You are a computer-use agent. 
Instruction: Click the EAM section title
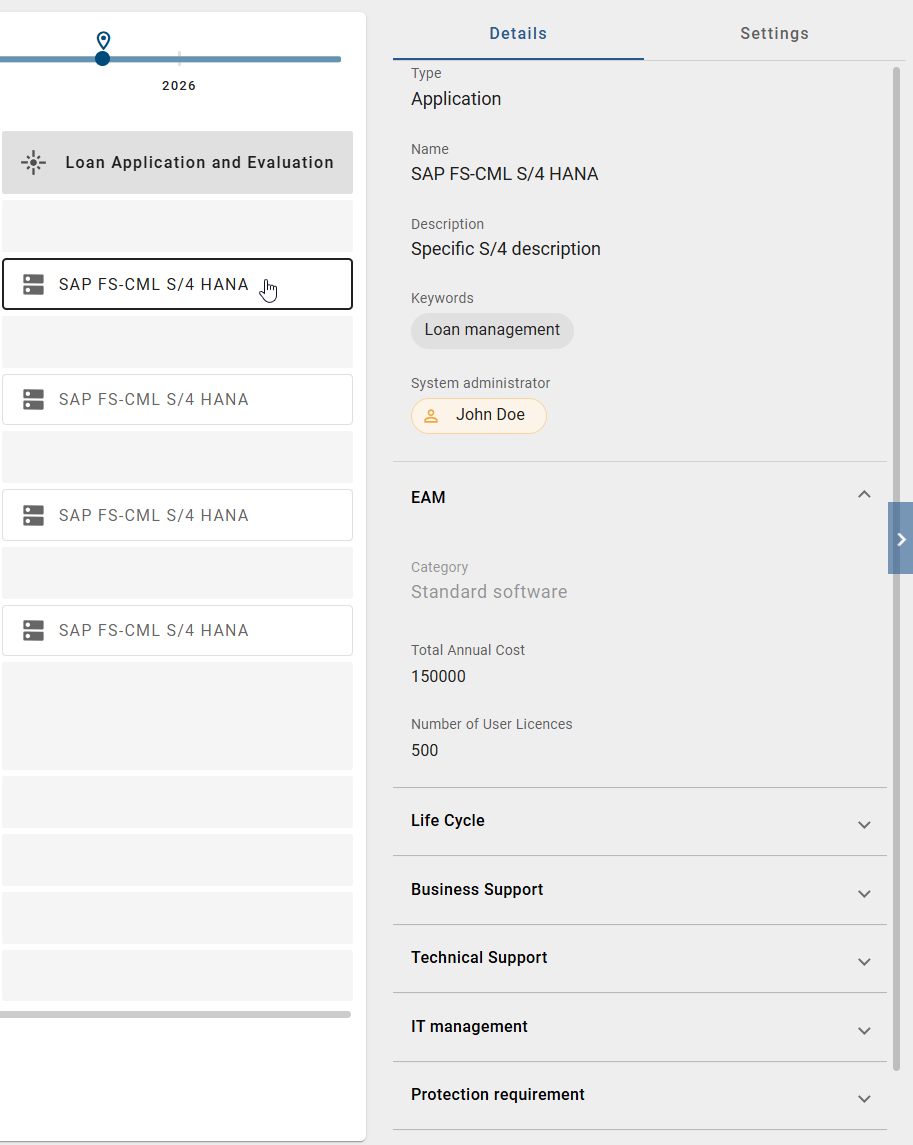[x=428, y=497]
